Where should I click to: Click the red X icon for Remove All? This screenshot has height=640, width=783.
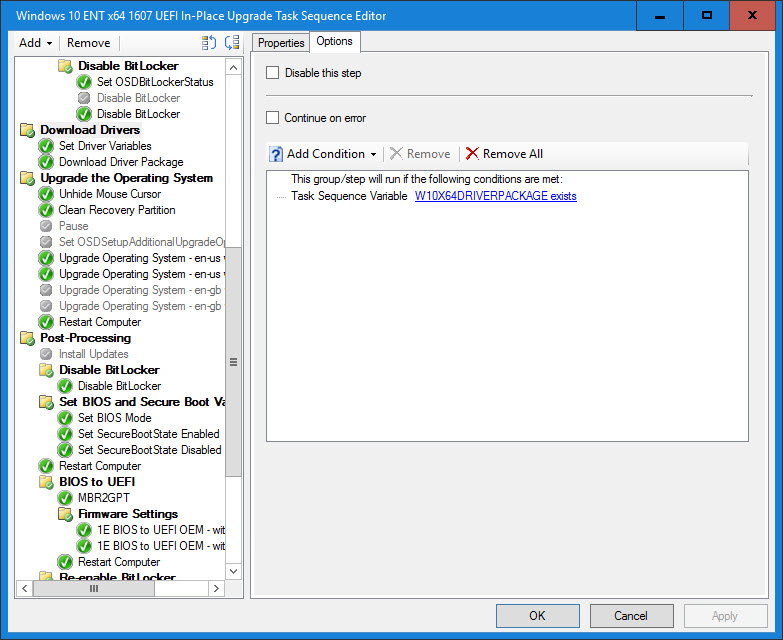pyautogui.click(x=472, y=154)
